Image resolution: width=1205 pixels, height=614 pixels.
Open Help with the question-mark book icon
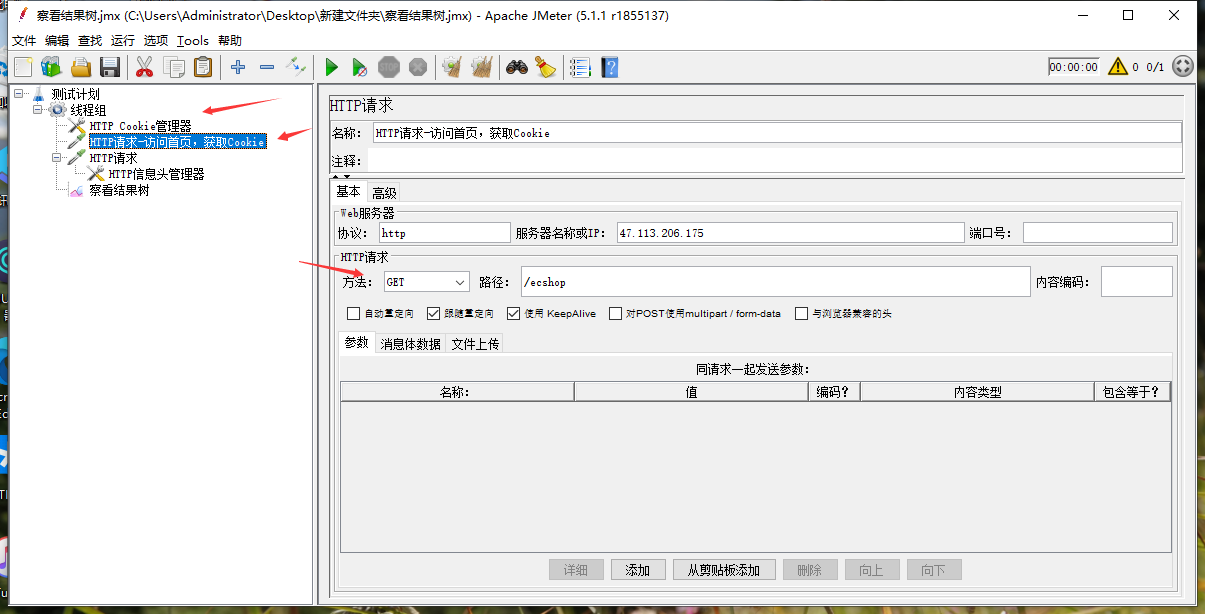tap(609, 67)
